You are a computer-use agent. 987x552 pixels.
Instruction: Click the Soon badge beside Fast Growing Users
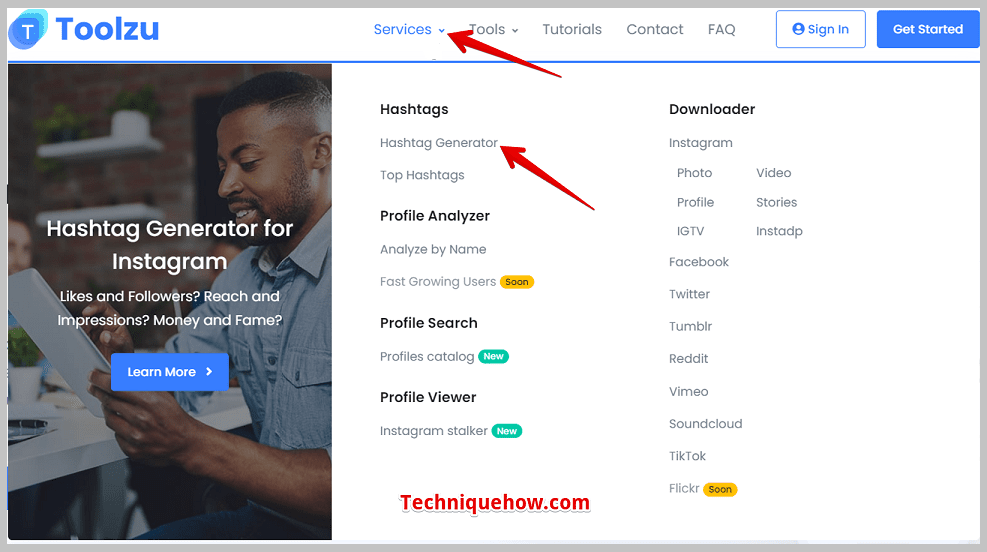tap(517, 282)
